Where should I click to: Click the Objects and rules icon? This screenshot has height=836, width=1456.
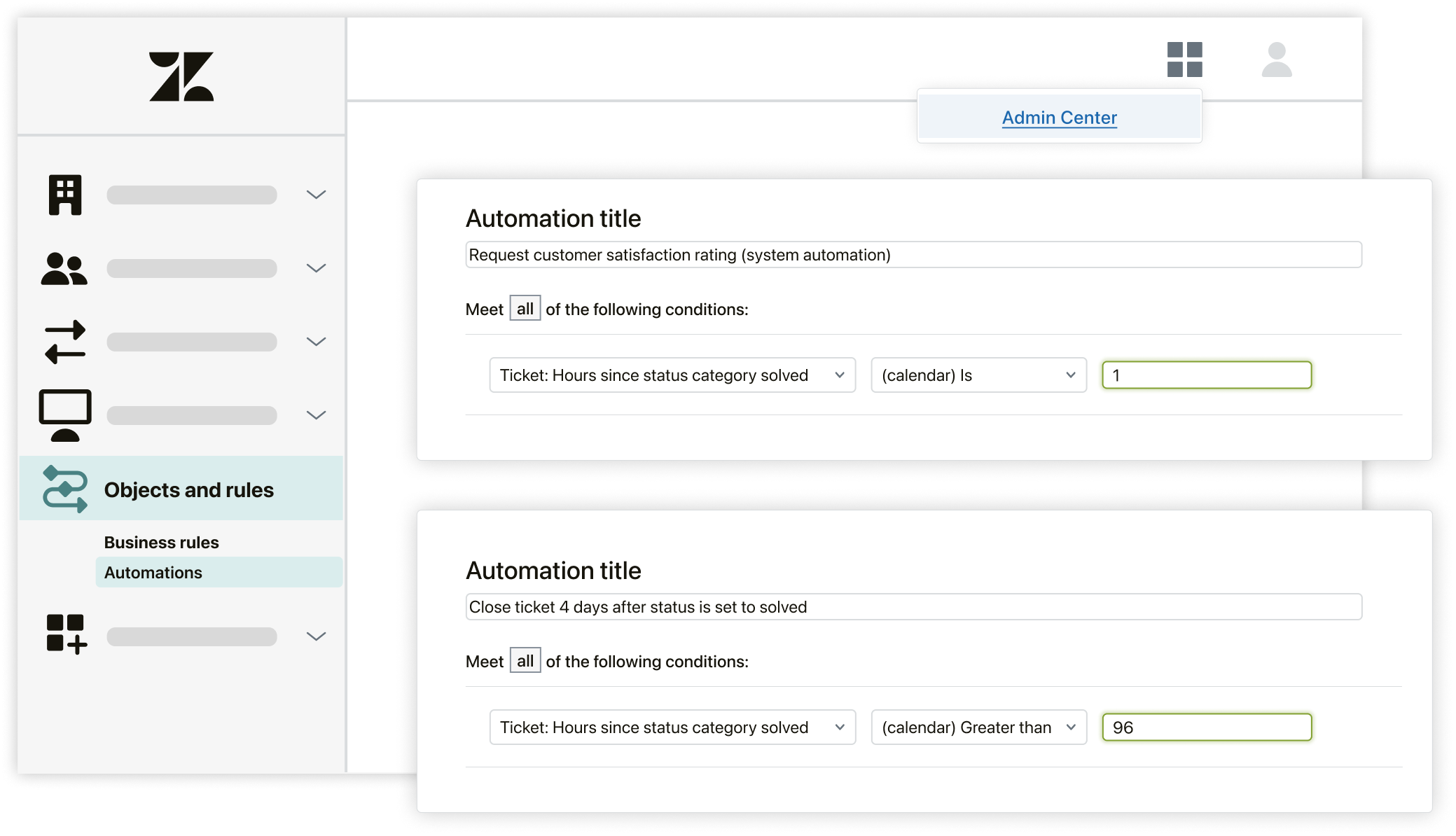coord(65,489)
